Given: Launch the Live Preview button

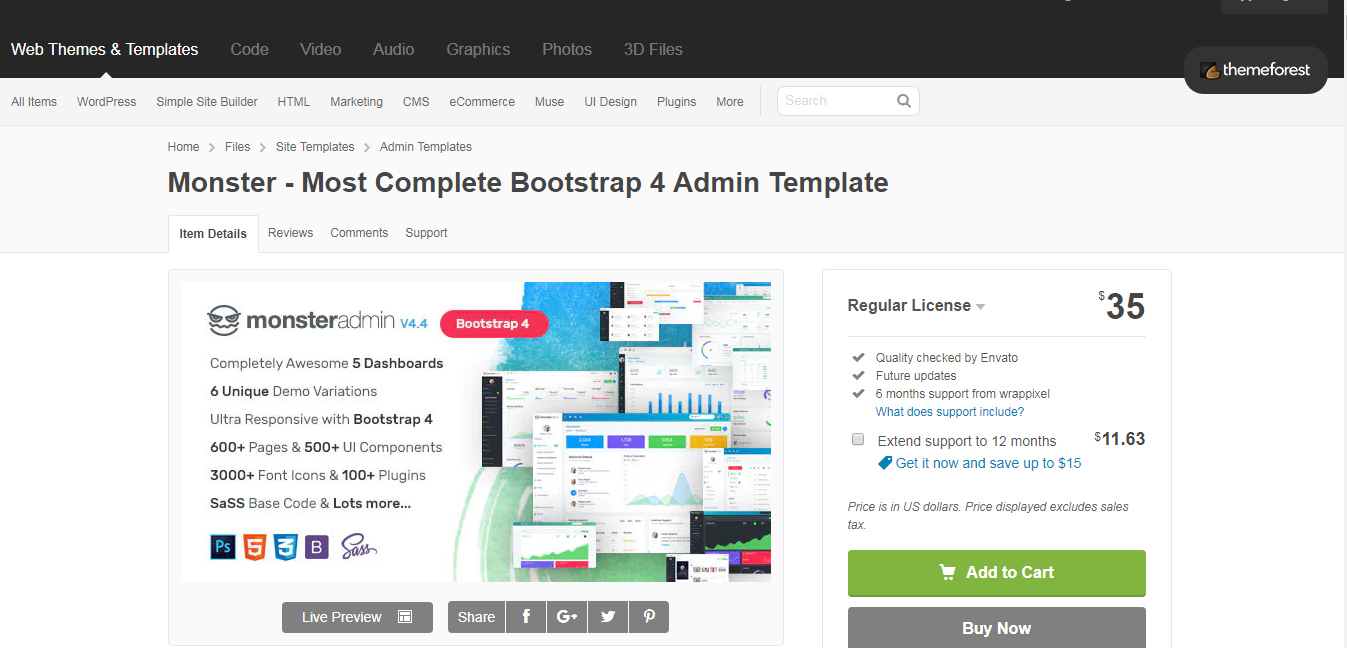Looking at the screenshot, I should tap(357, 617).
